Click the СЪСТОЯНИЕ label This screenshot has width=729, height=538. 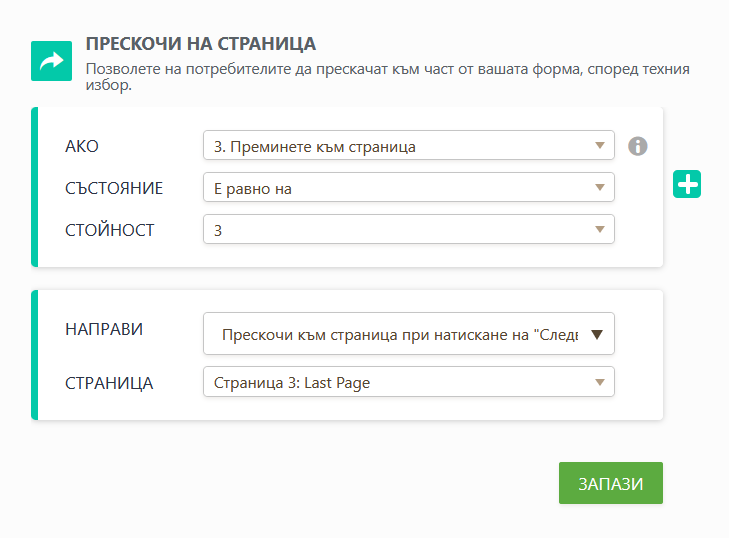click(113, 188)
